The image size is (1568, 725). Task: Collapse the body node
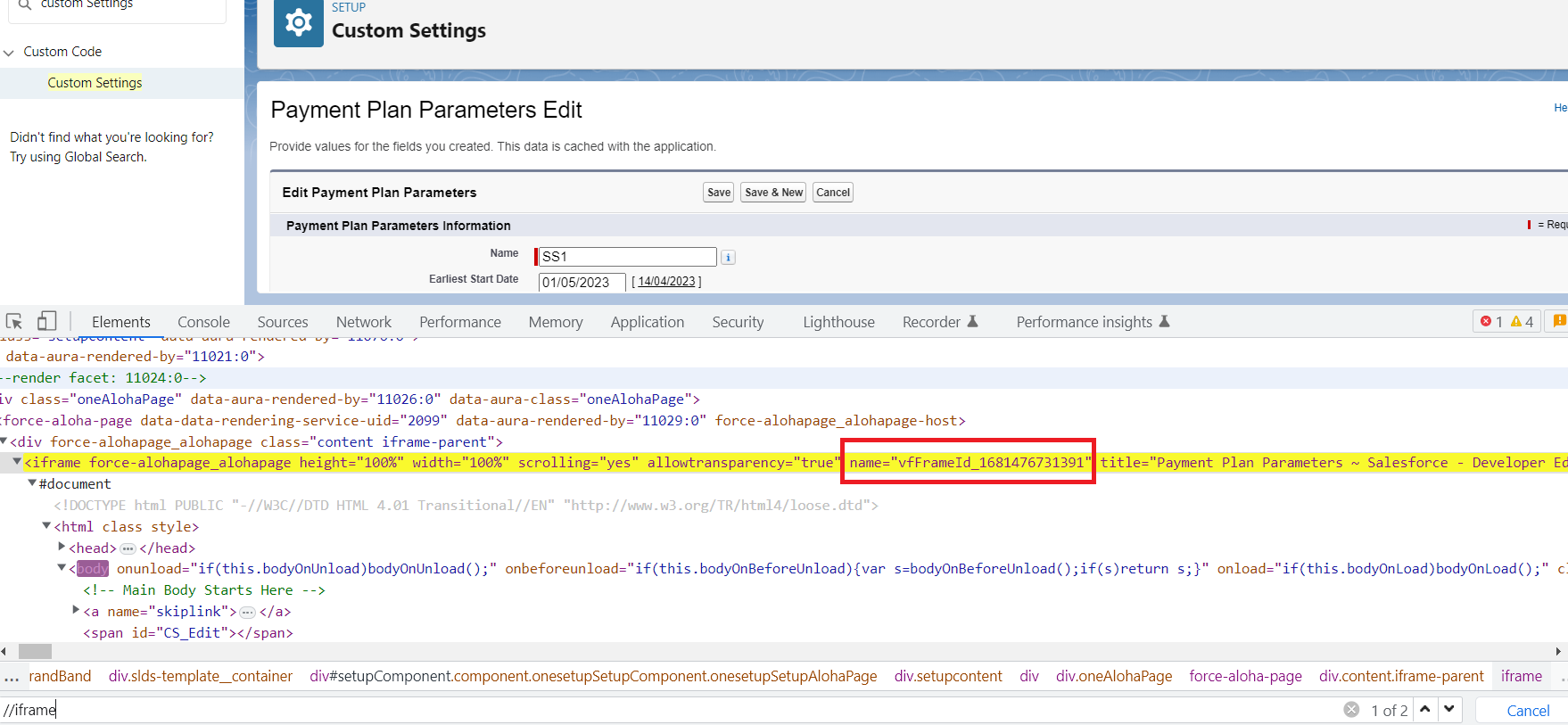[x=62, y=568]
